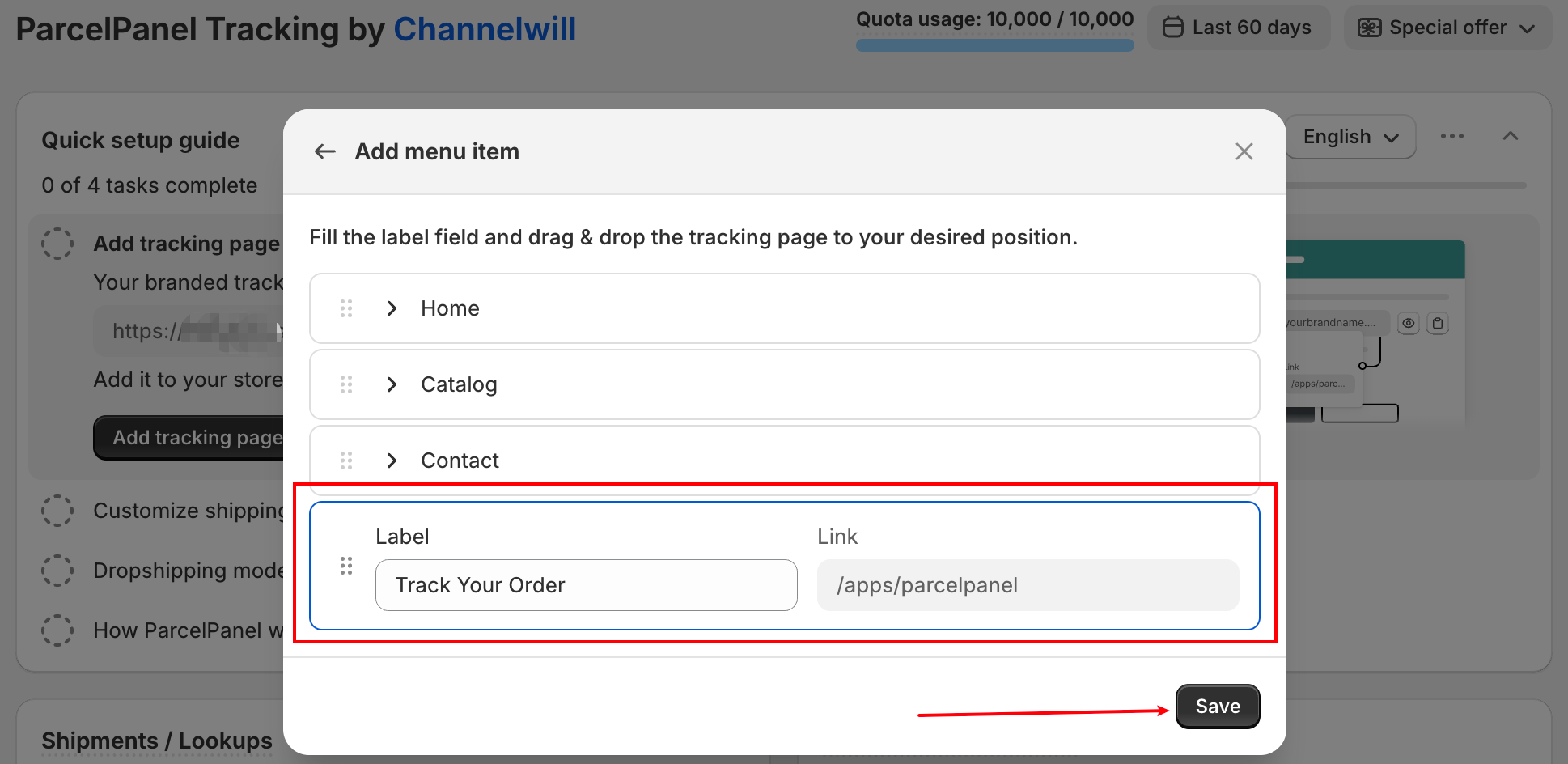This screenshot has height=764, width=1568.
Task: Click the Home menu item label
Action: (x=450, y=308)
